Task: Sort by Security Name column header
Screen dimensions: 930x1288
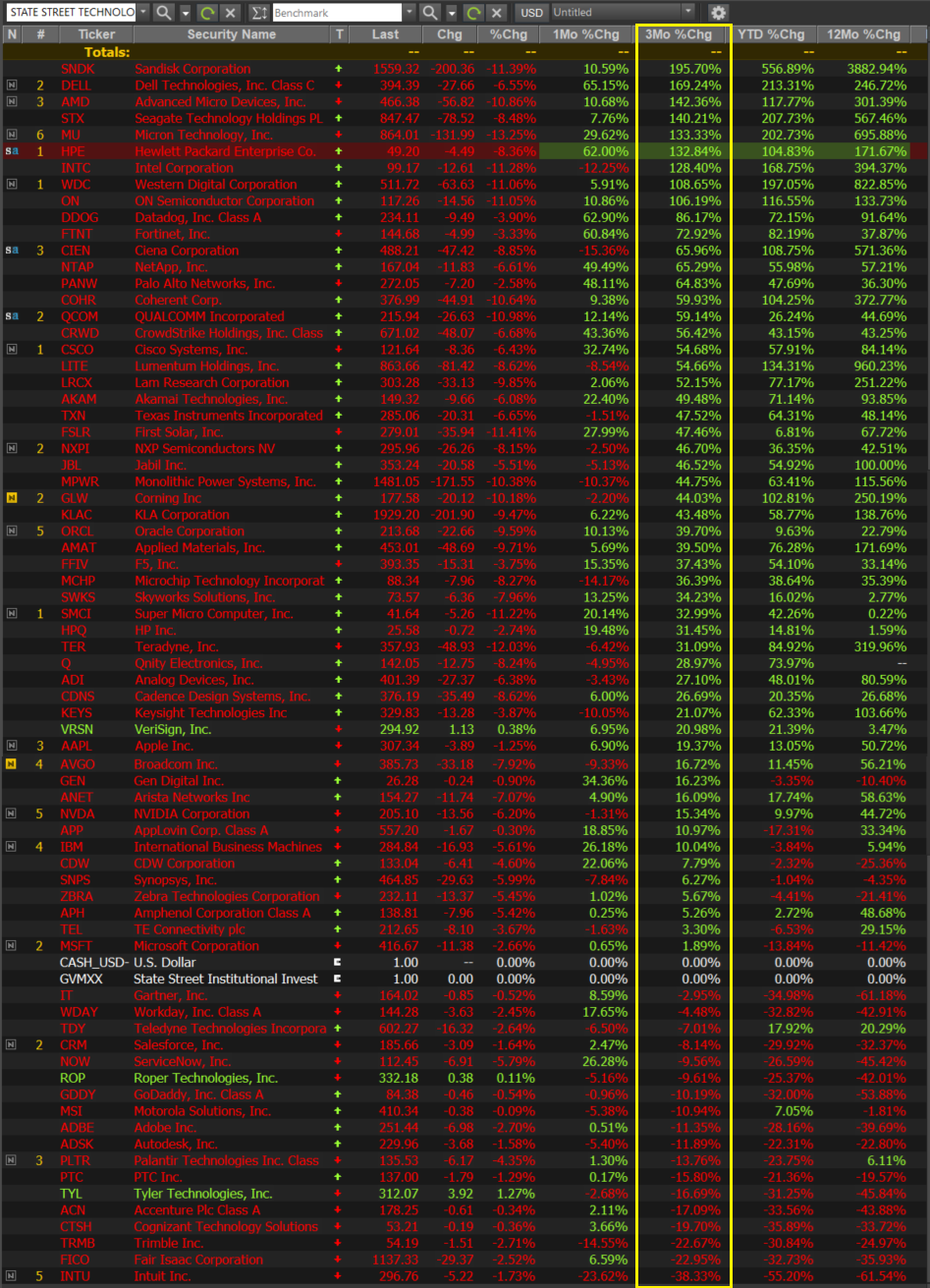Action: click(232, 34)
